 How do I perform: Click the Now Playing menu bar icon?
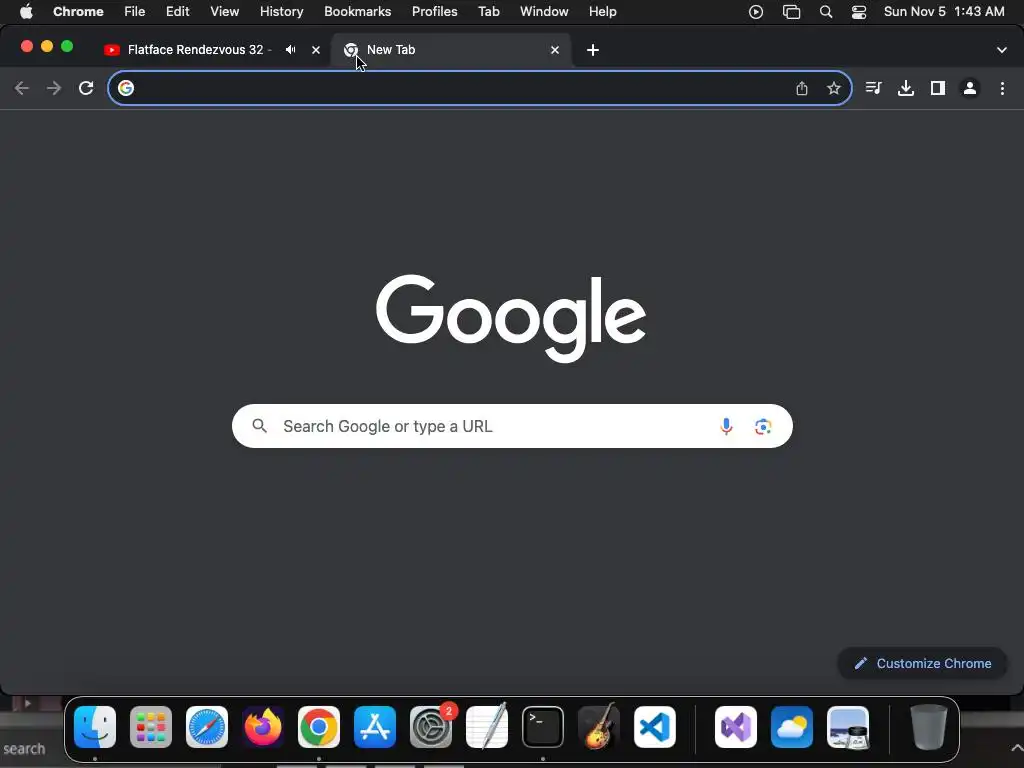click(756, 12)
